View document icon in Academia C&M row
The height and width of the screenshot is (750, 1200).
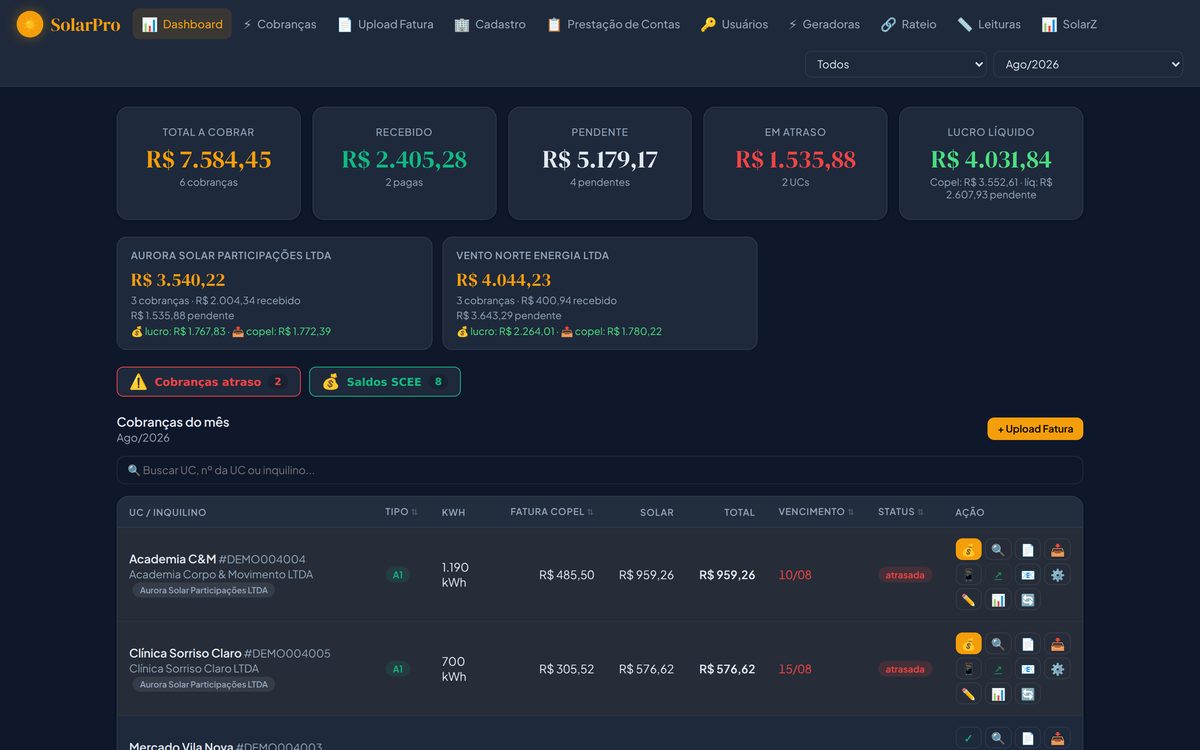click(1028, 549)
